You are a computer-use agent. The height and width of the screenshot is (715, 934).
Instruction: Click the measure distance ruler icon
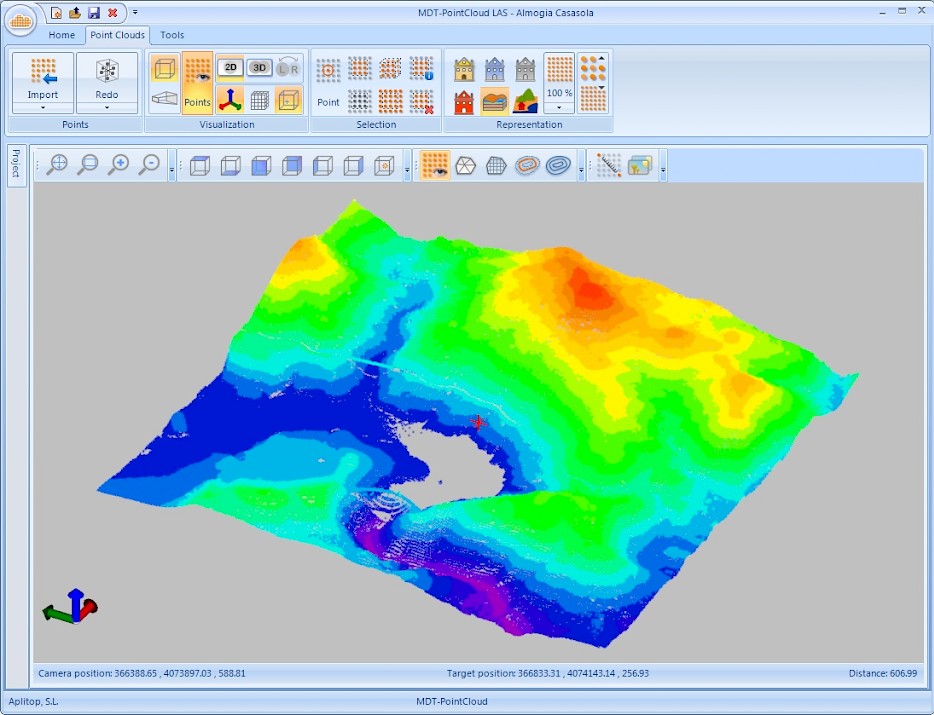609,165
